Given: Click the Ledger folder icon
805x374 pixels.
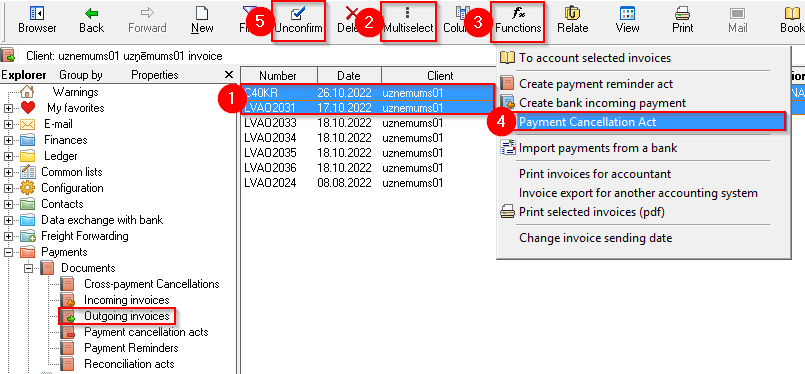Looking at the screenshot, I should (28, 156).
